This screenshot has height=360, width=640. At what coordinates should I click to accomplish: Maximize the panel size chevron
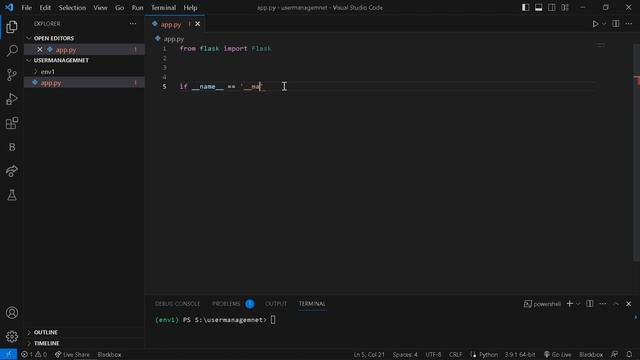(616, 304)
